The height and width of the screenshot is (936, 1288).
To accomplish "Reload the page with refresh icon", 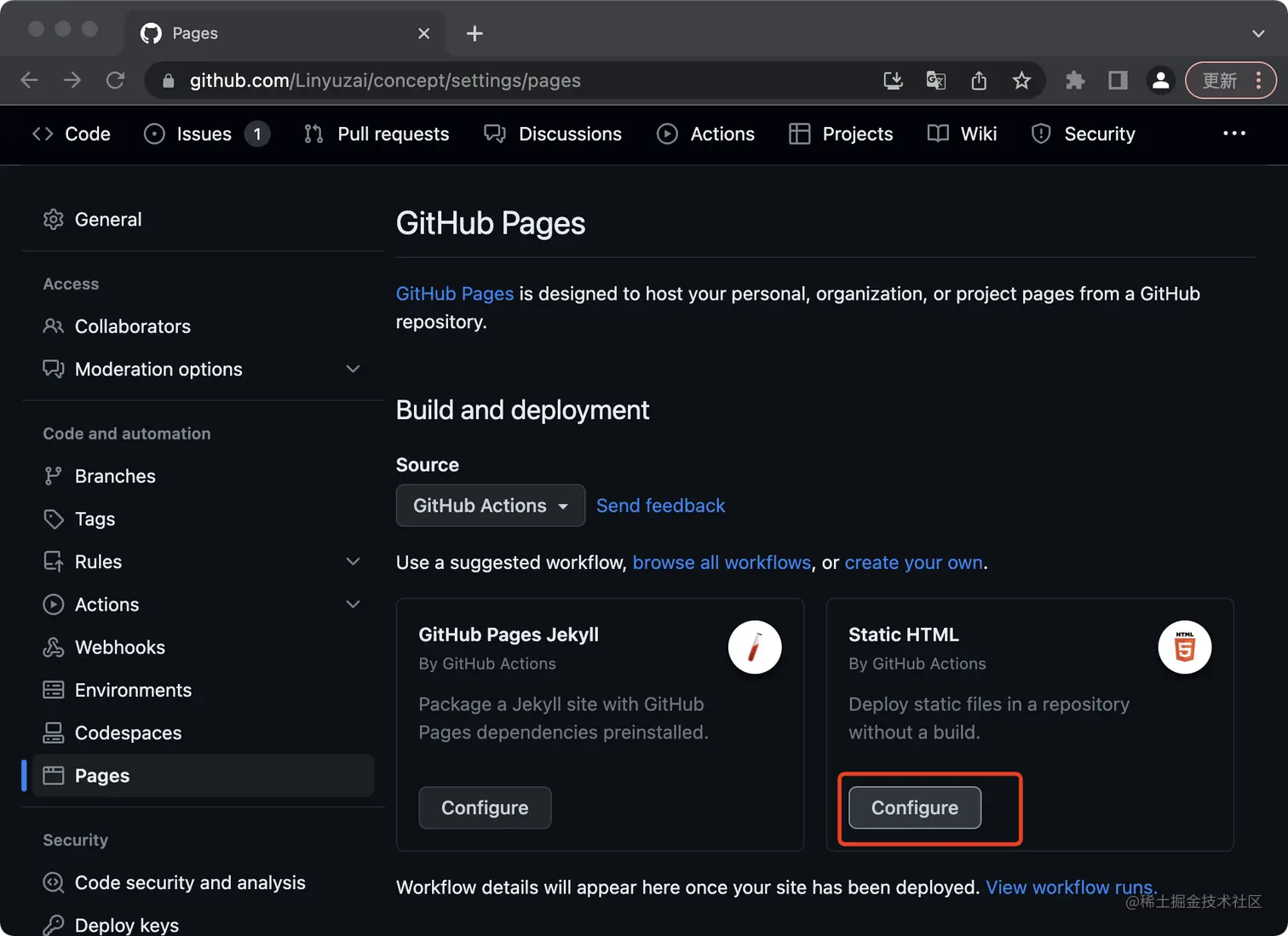I will (115, 80).
